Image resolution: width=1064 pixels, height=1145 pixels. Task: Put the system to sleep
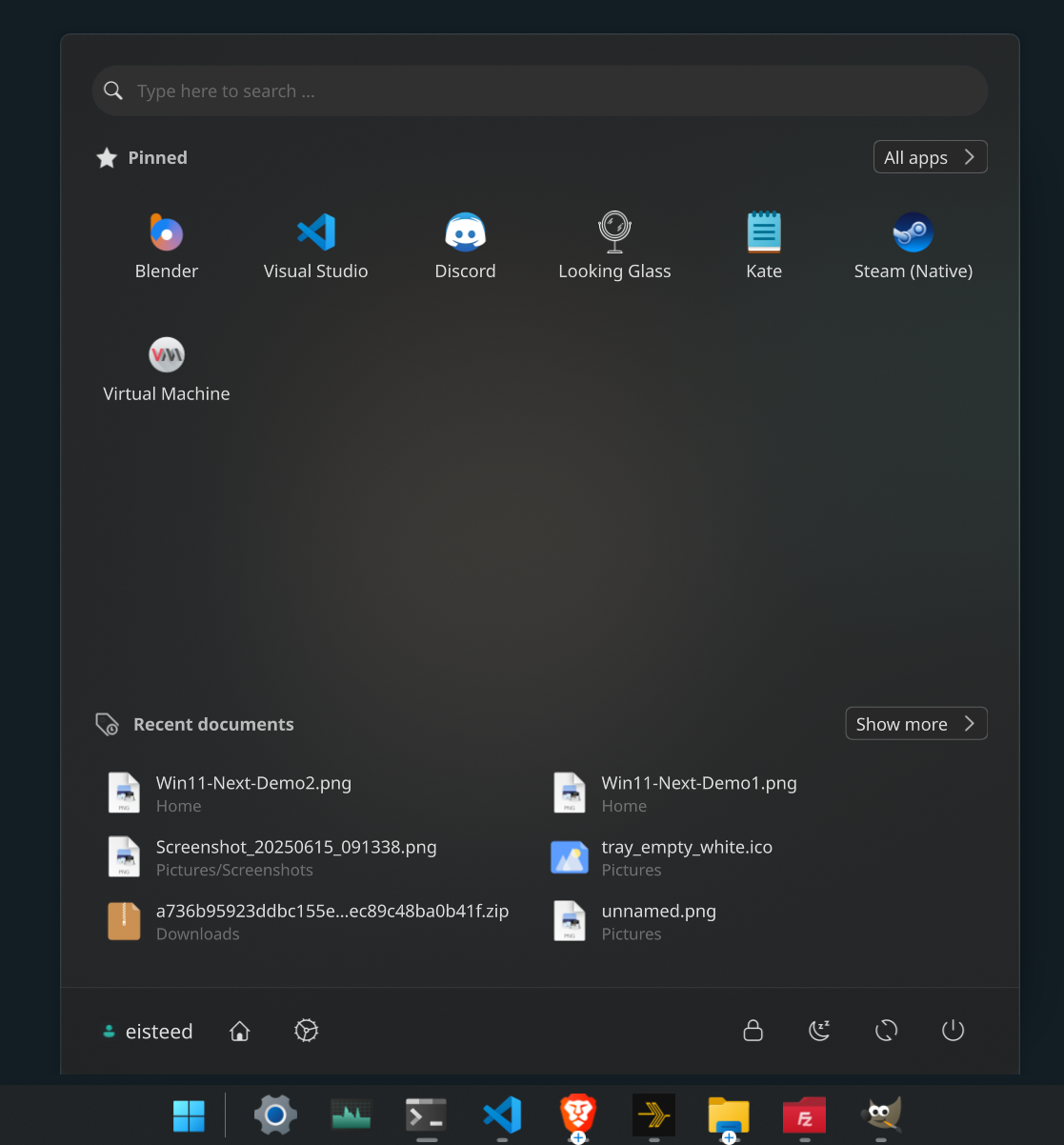pos(819,1031)
